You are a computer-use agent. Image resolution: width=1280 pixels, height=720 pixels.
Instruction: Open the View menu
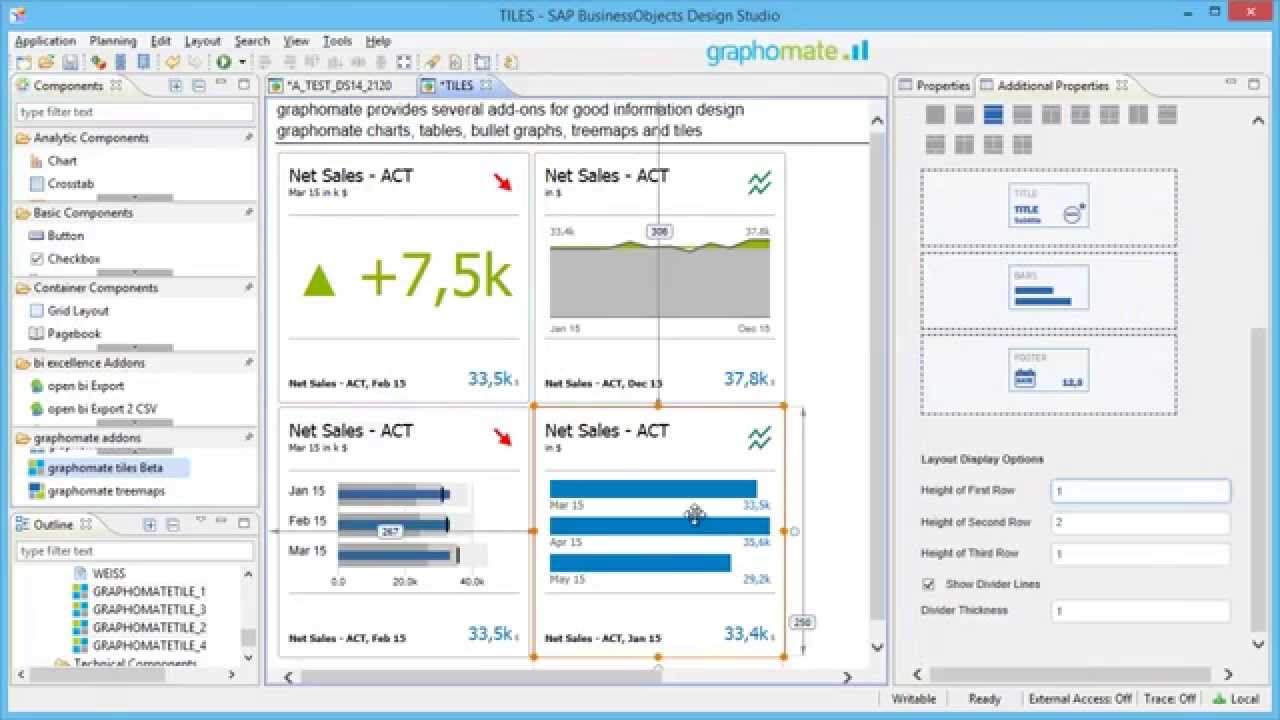click(296, 41)
